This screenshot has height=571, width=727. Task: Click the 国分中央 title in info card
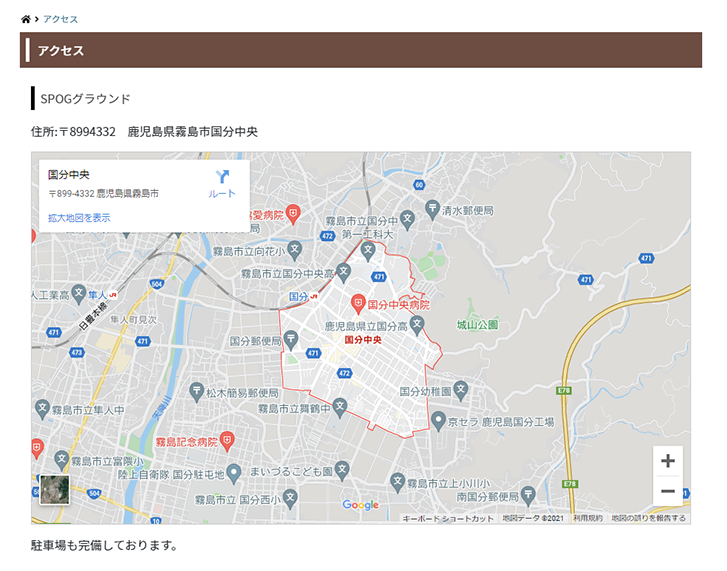point(69,175)
